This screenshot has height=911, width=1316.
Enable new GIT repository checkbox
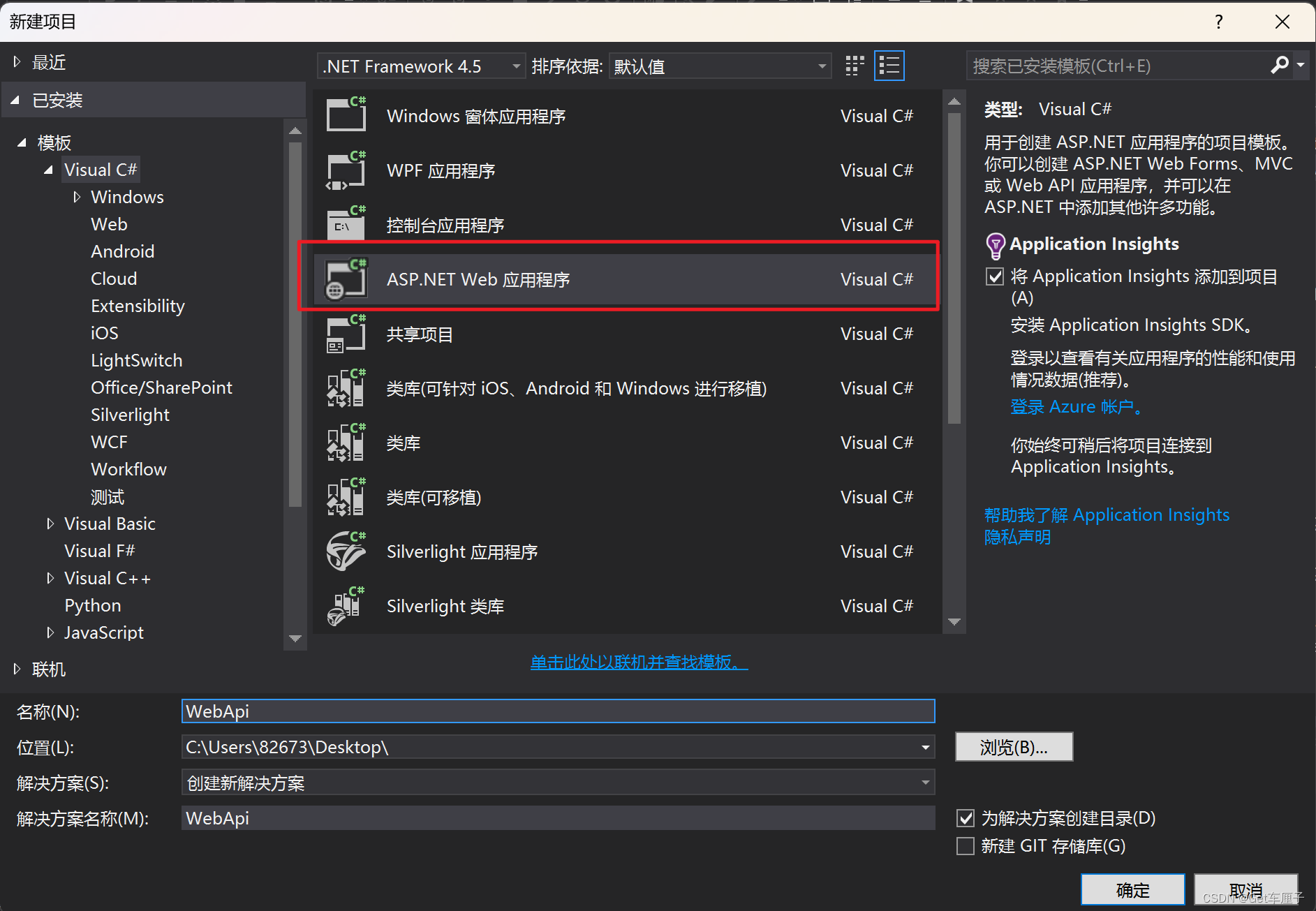point(966,846)
